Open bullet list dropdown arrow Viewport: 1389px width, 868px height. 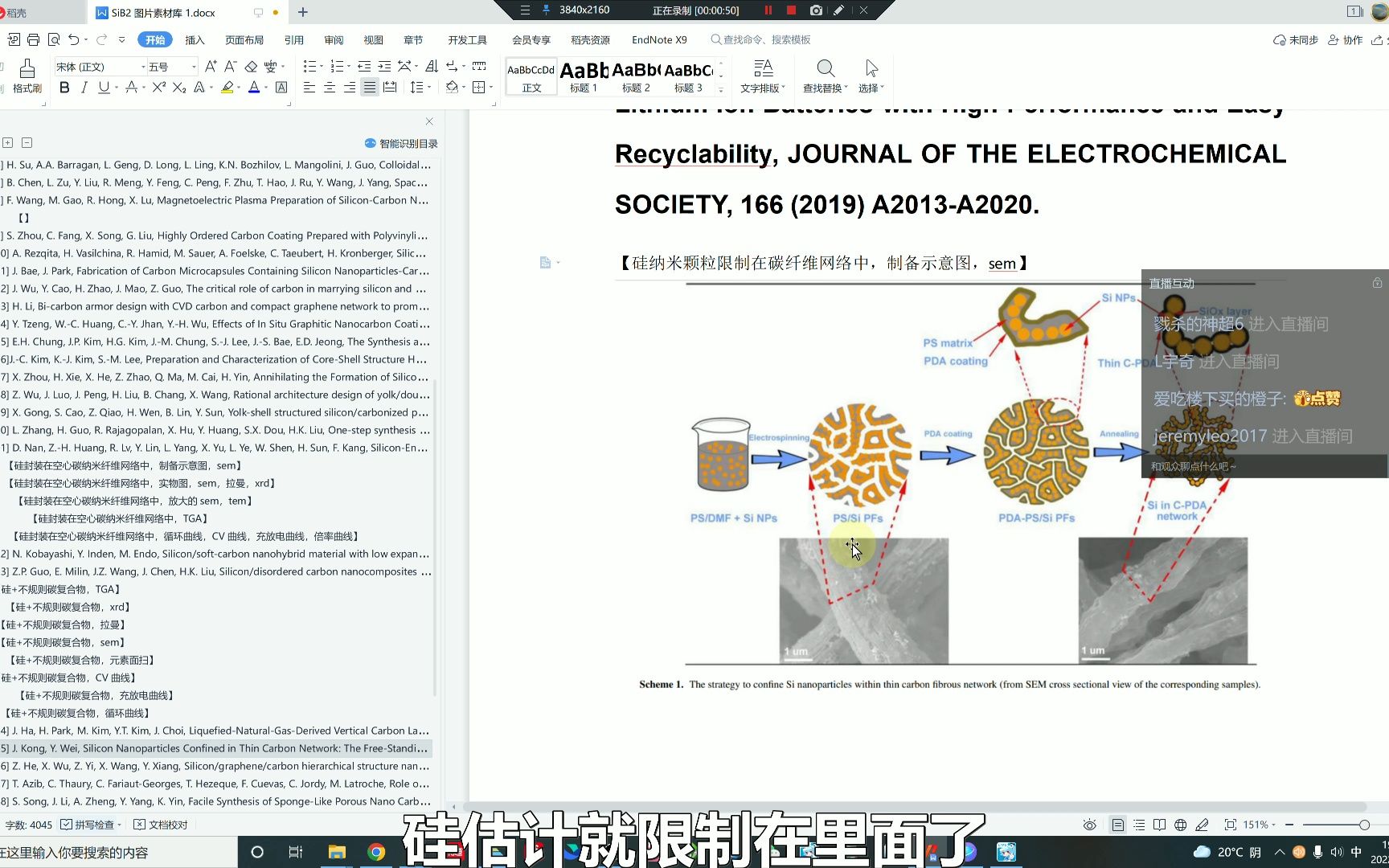(x=322, y=67)
